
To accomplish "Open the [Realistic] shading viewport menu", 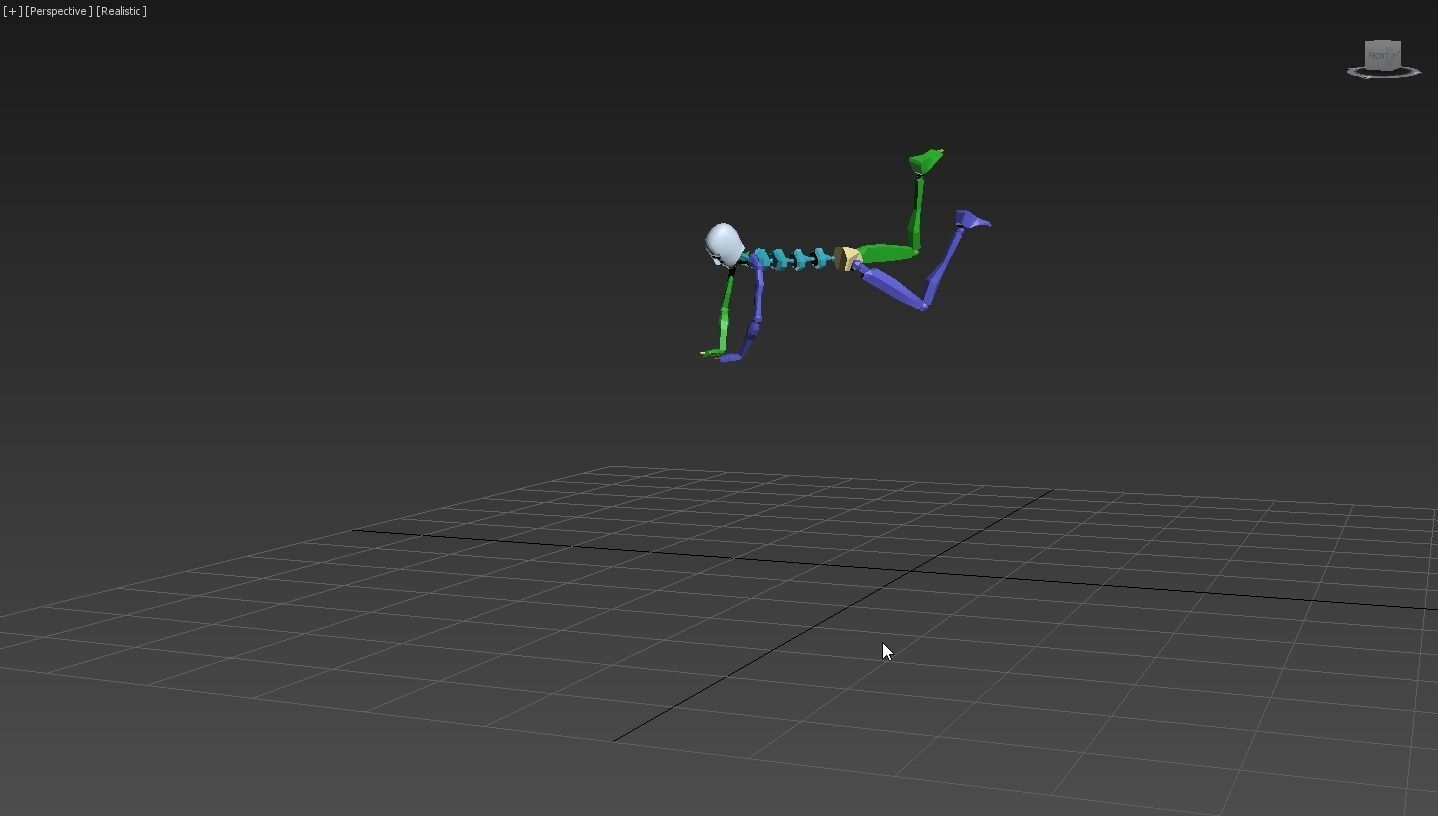I will pos(121,11).
